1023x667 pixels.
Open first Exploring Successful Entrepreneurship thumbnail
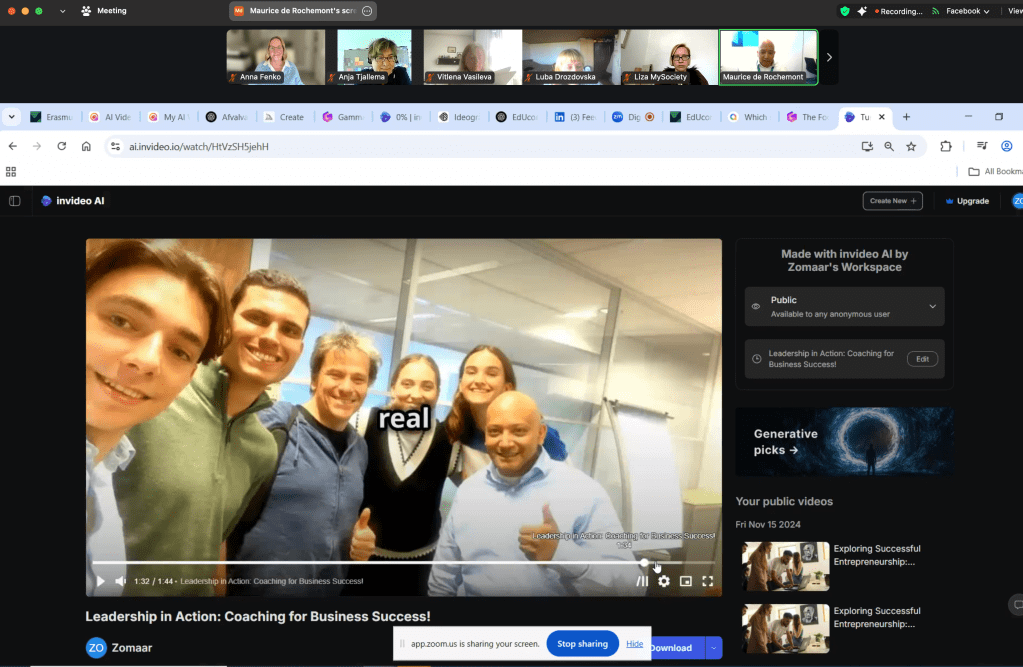(x=785, y=566)
